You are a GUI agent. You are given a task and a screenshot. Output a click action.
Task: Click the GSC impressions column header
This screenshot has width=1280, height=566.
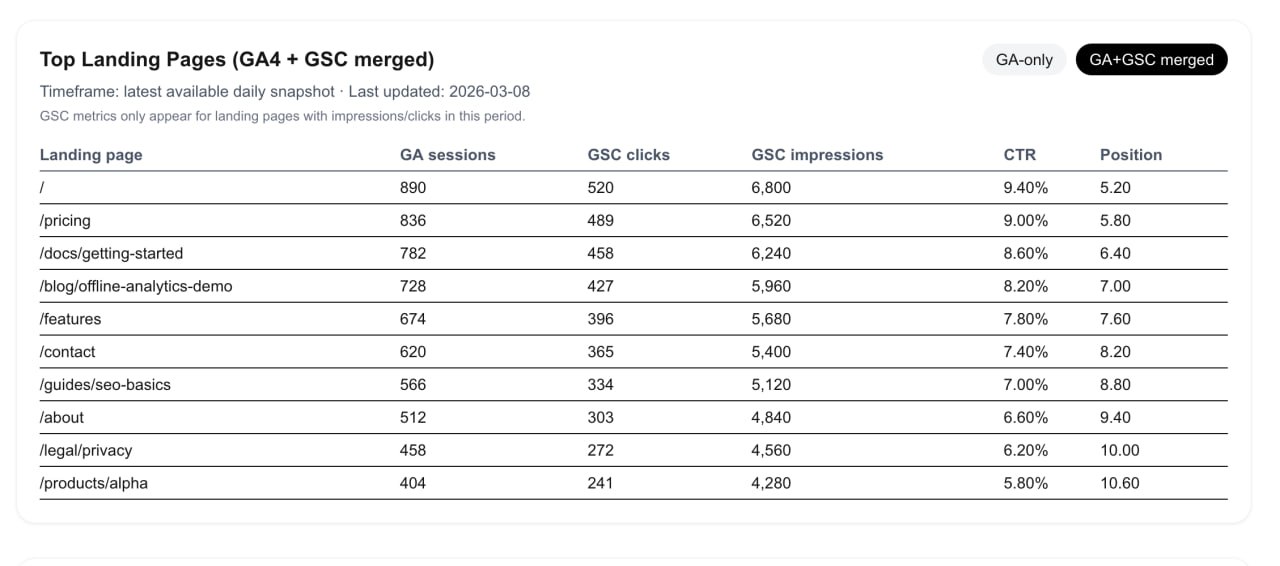(x=817, y=155)
